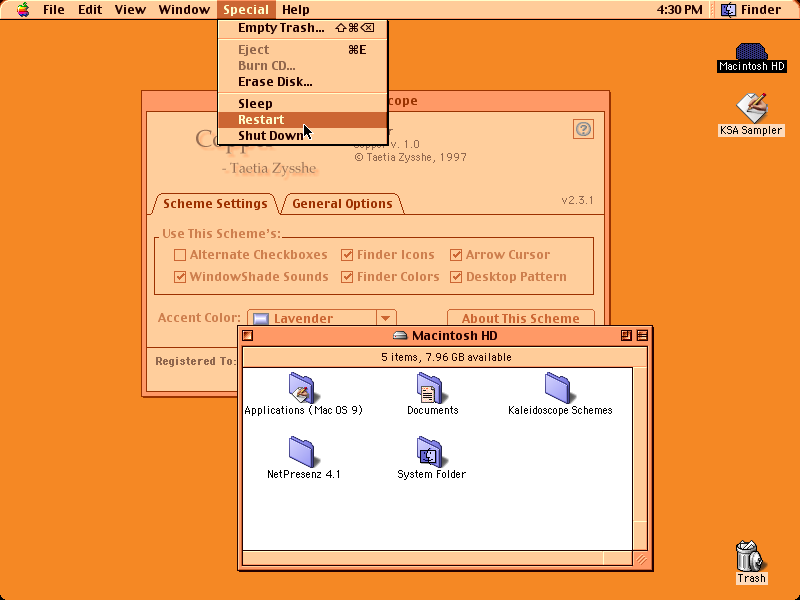Open the Accent Color dropdown arrow
The height and width of the screenshot is (600, 800).
coord(386,318)
